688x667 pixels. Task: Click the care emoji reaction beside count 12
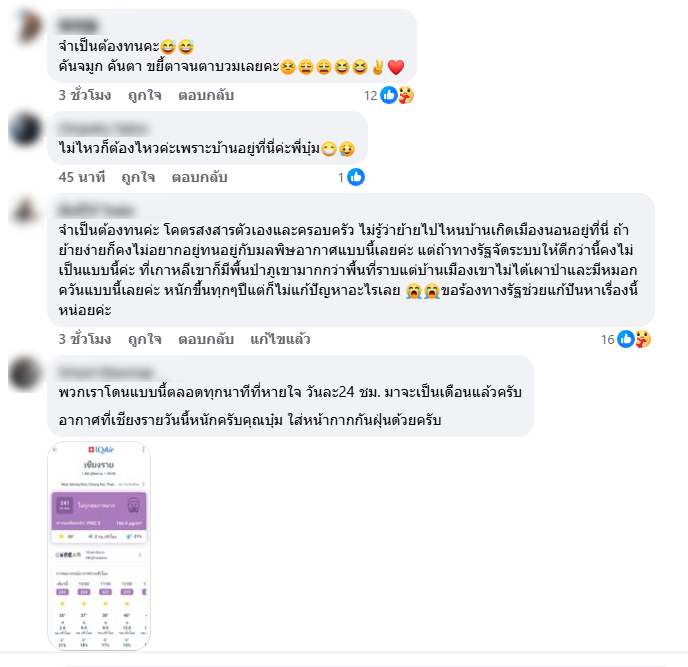click(406, 95)
